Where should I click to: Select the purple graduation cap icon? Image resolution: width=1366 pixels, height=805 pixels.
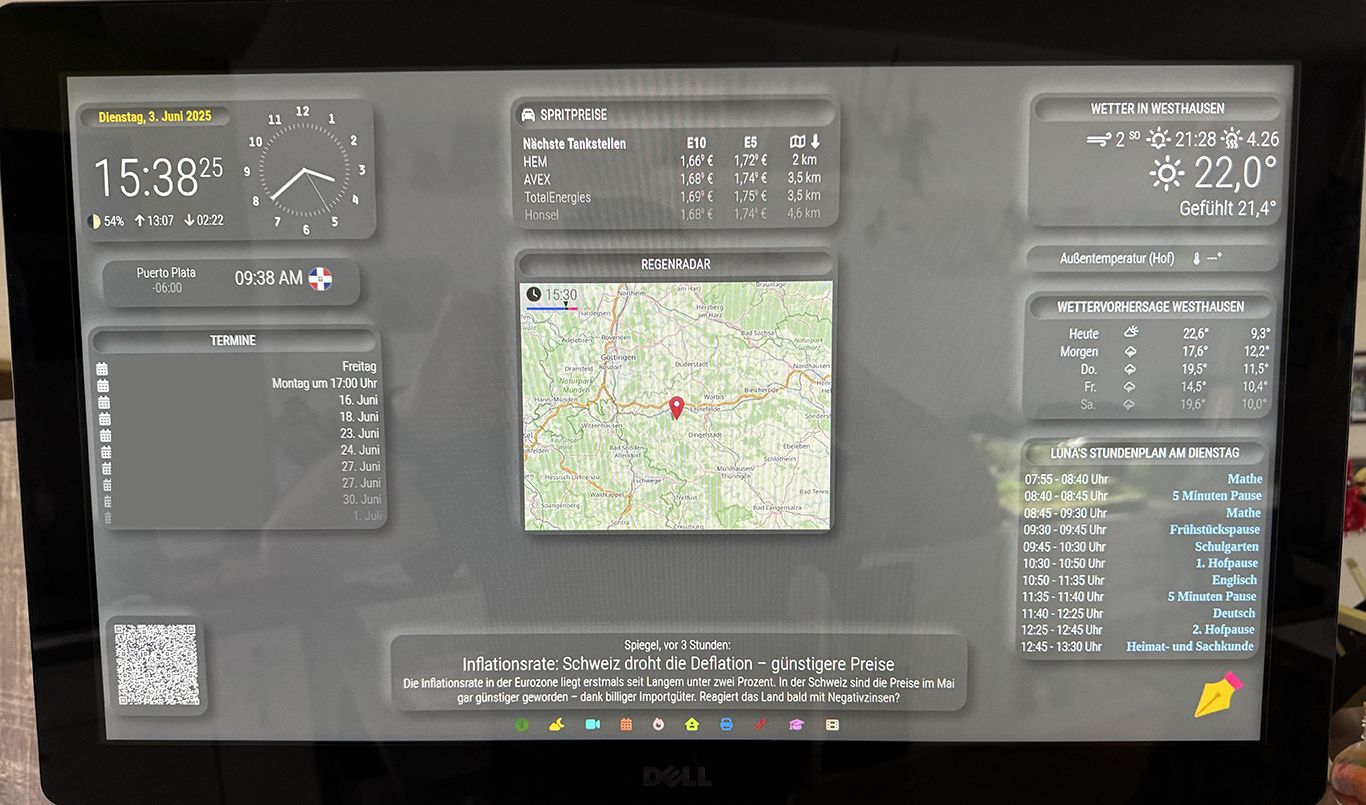coord(796,724)
